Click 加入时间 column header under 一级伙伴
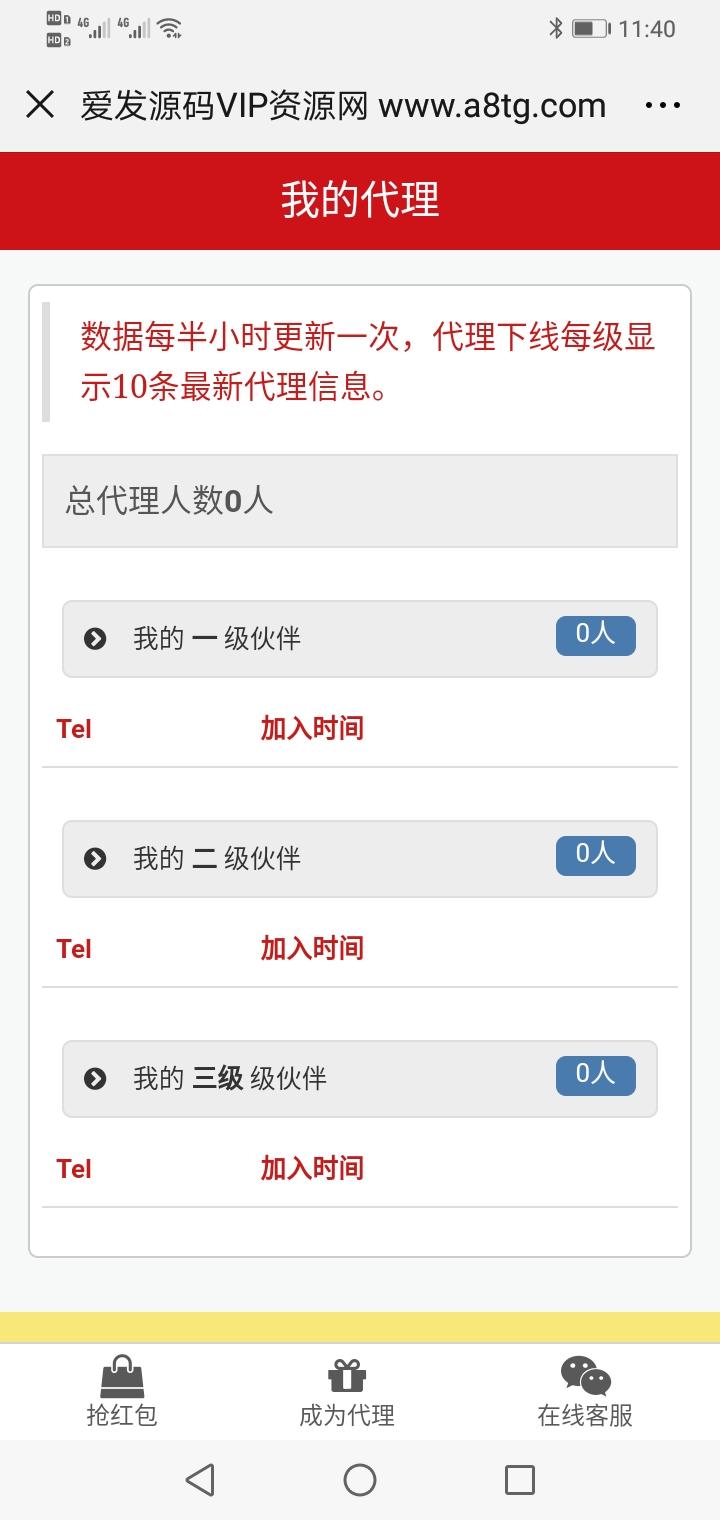The height and width of the screenshot is (1520, 720). pyautogui.click(x=312, y=729)
